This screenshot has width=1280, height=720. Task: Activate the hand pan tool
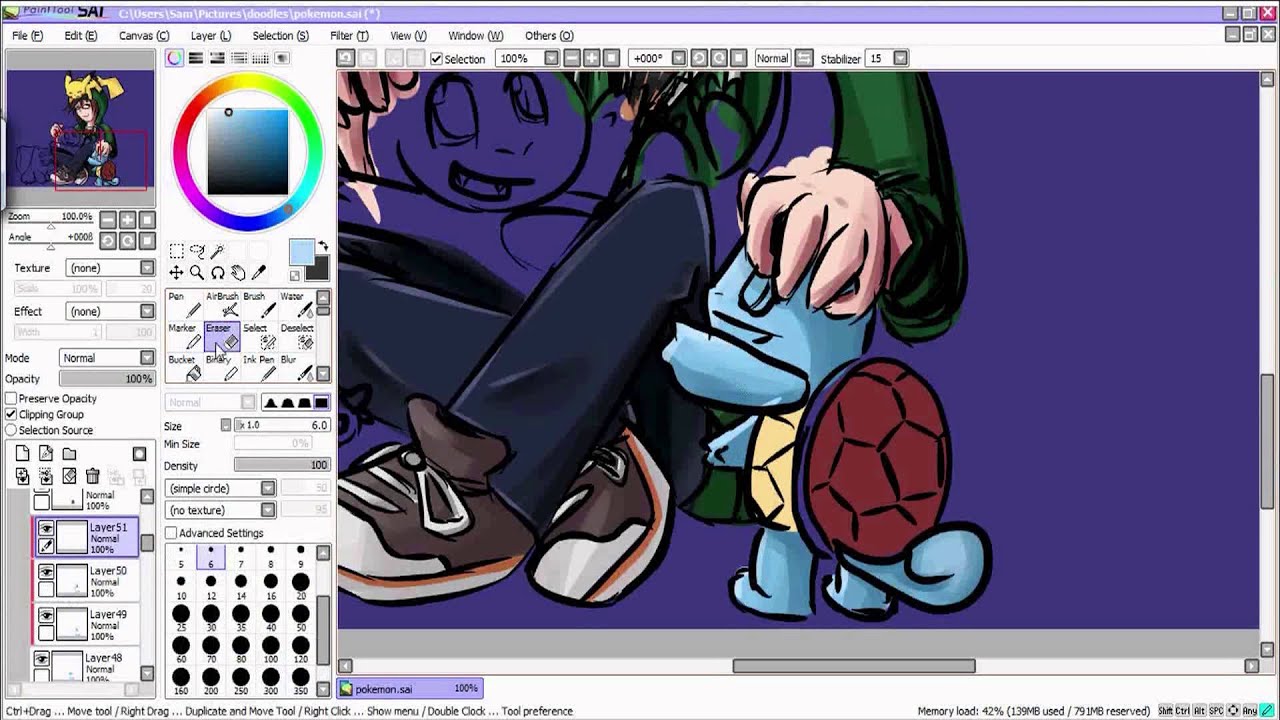tap(238, 272)
